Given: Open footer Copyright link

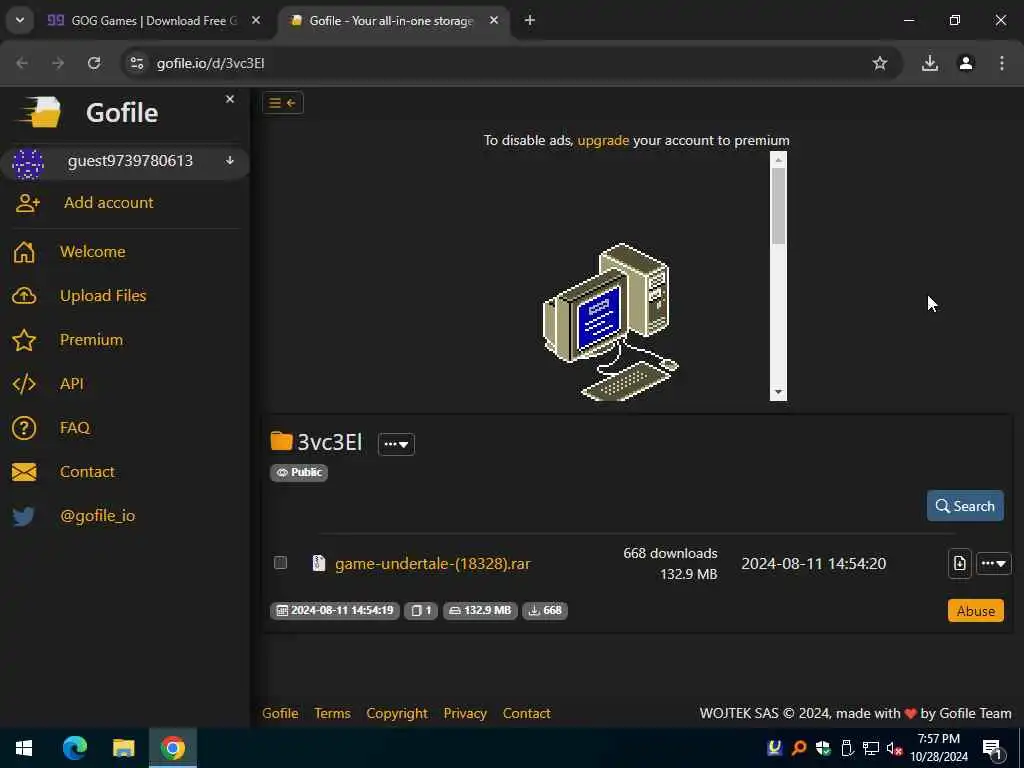Looking at the screenshot, I should (x=397, y=713).
